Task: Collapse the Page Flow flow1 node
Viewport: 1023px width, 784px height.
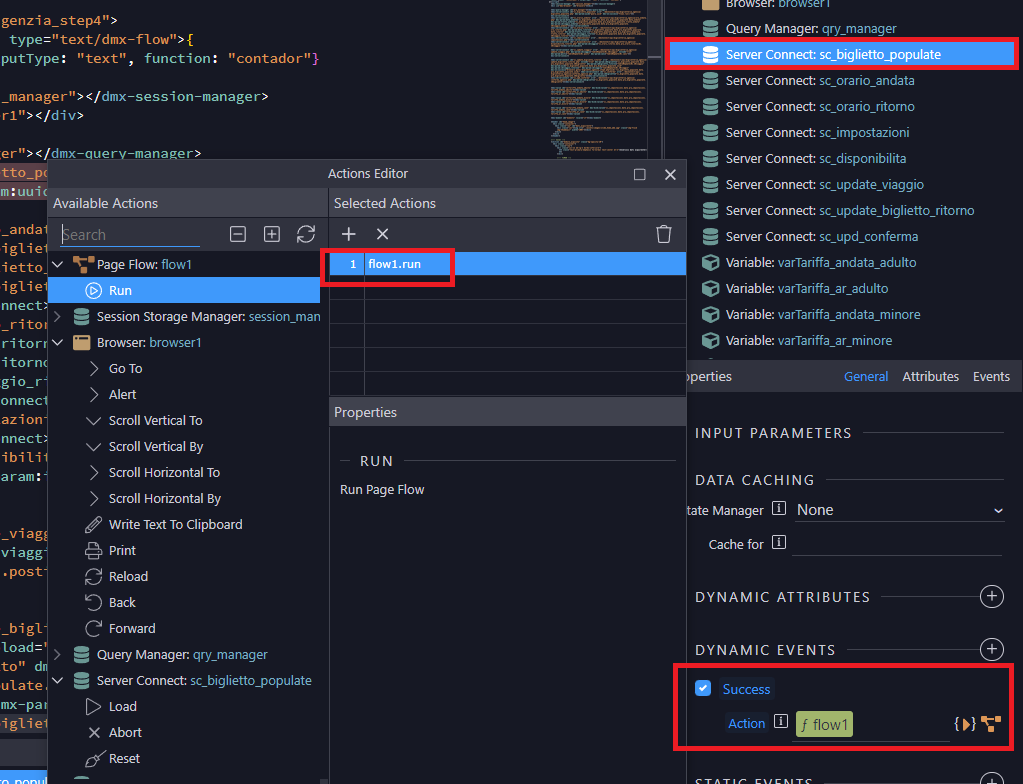Action: [x=58, y=264]
